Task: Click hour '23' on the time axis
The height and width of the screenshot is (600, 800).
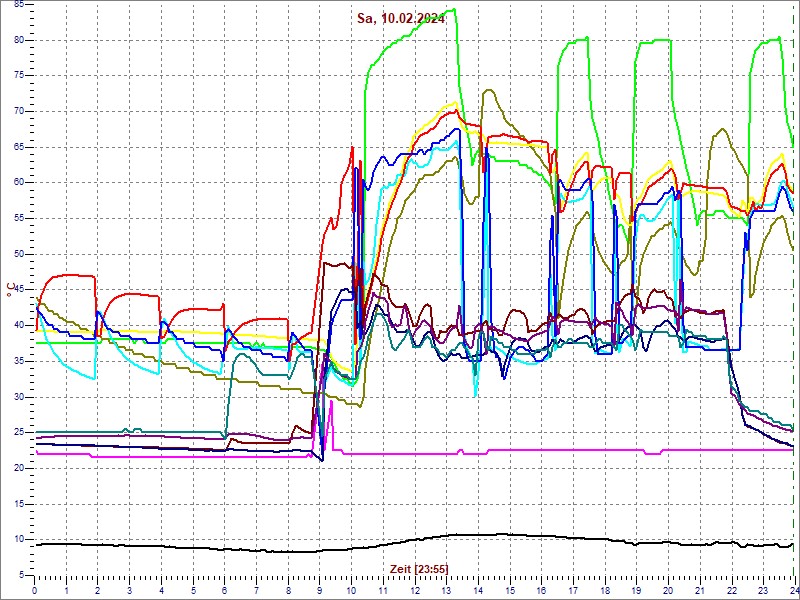Action: 763,590
